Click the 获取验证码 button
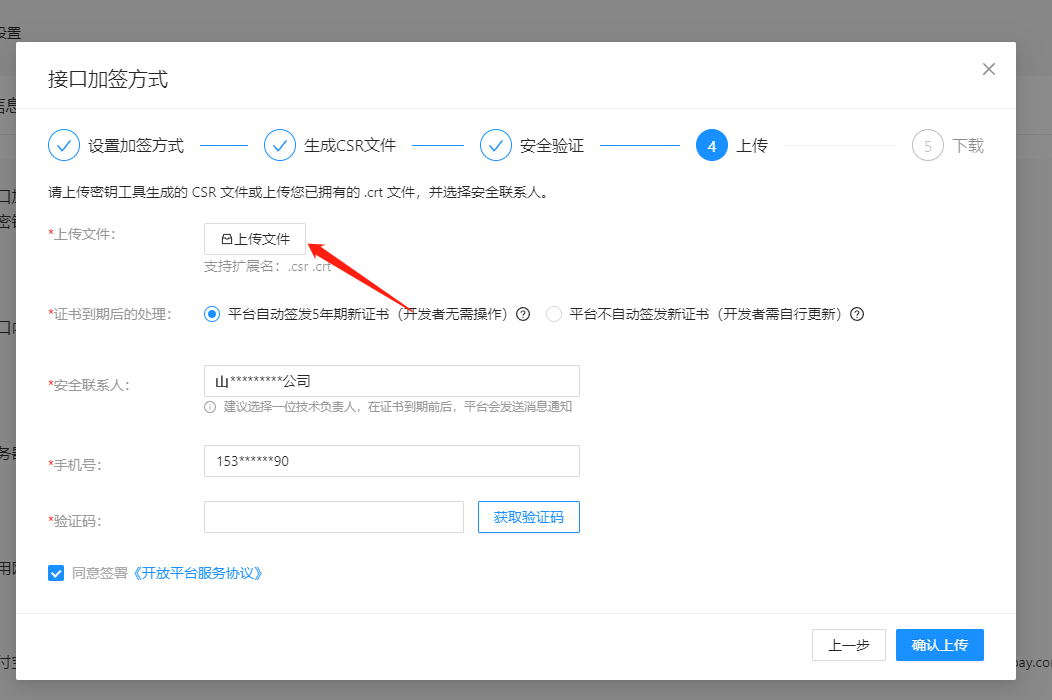Image resolution: width=1052 pixels, height=700 pixels. click(x=529, y=517)
